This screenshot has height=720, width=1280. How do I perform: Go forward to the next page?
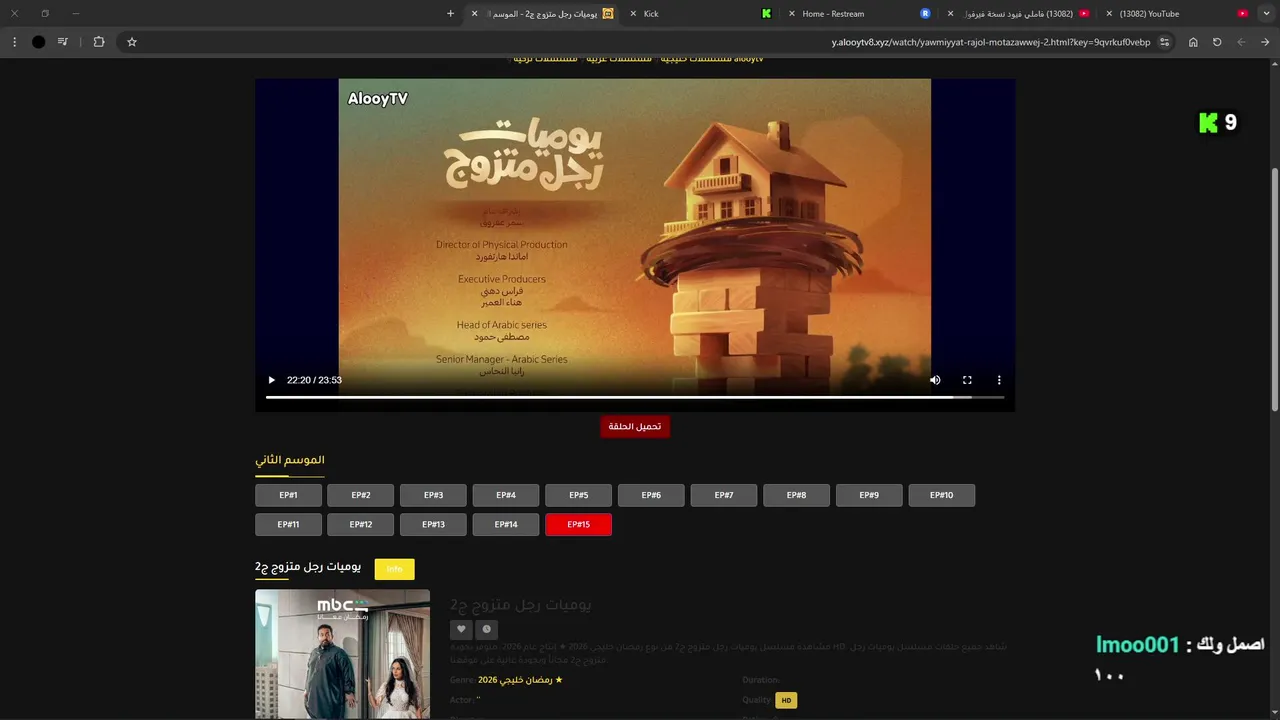click(x=1241, y=42)
